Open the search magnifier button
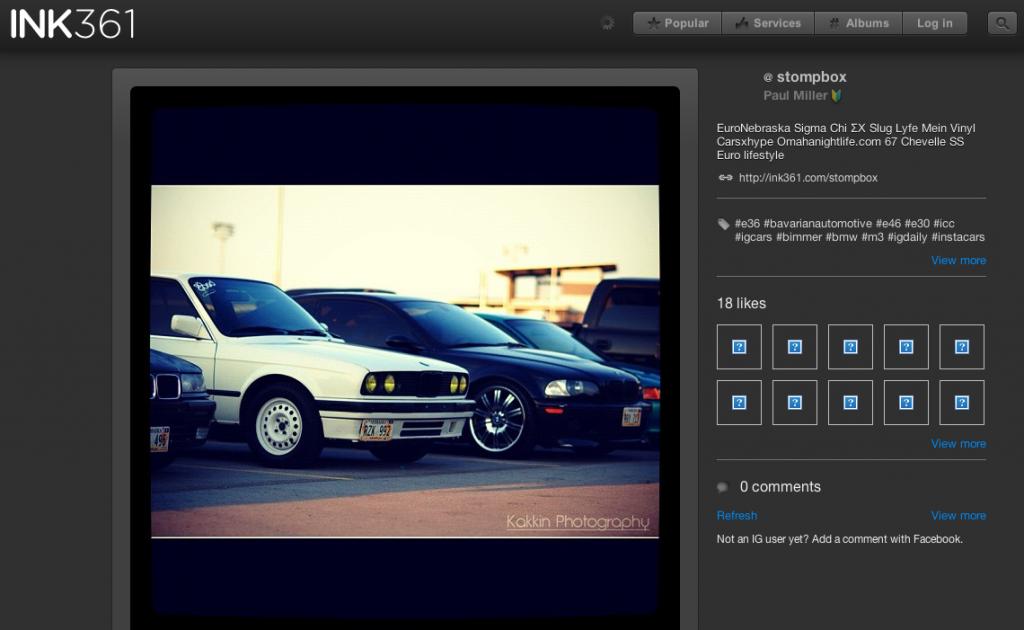 click(1001, 23)
